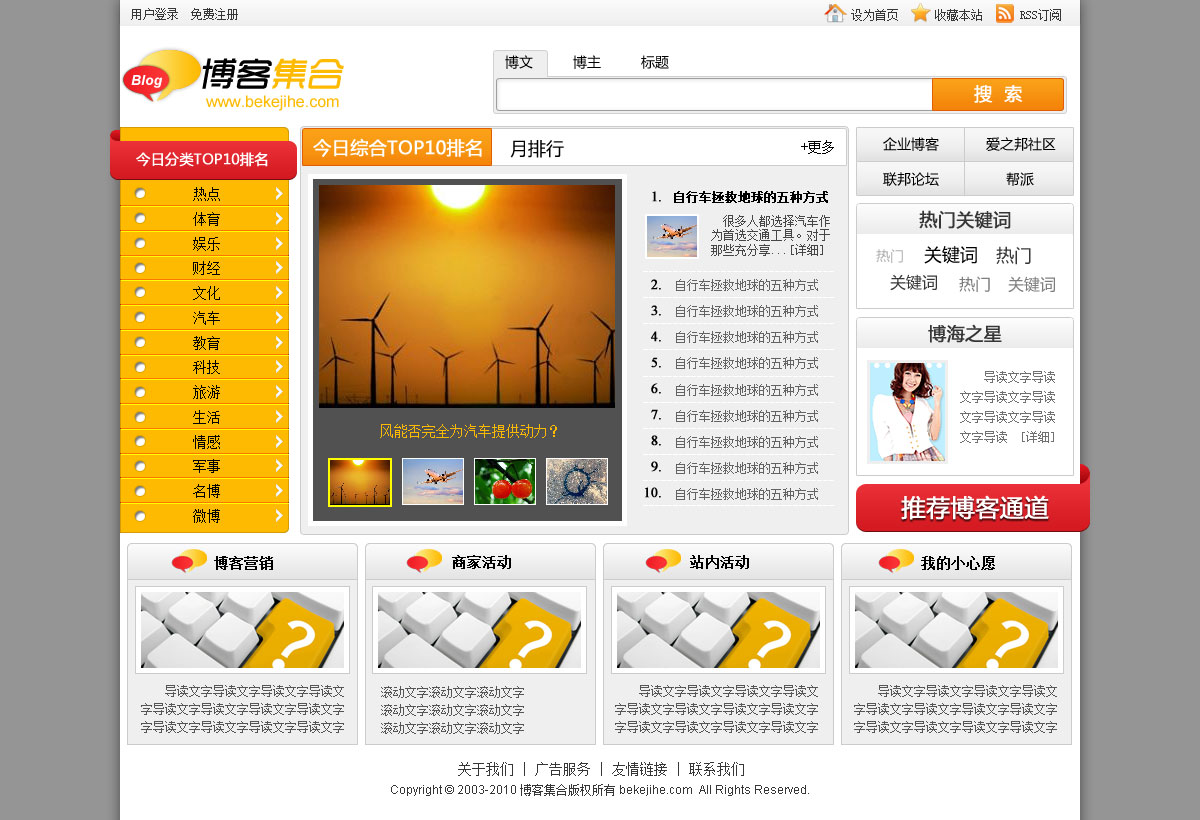Switch to the 标题 search tab

pyautogui.click(x=655, y=63)
